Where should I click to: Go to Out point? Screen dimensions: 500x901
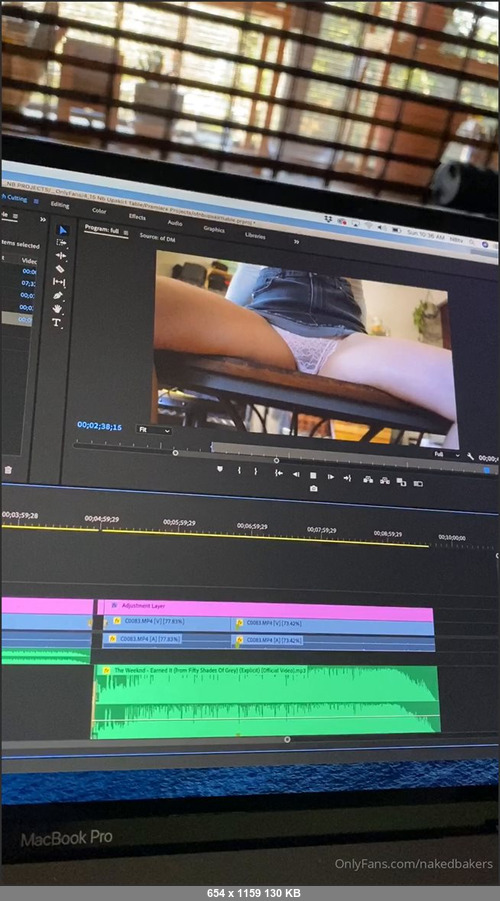click(347, 478)
